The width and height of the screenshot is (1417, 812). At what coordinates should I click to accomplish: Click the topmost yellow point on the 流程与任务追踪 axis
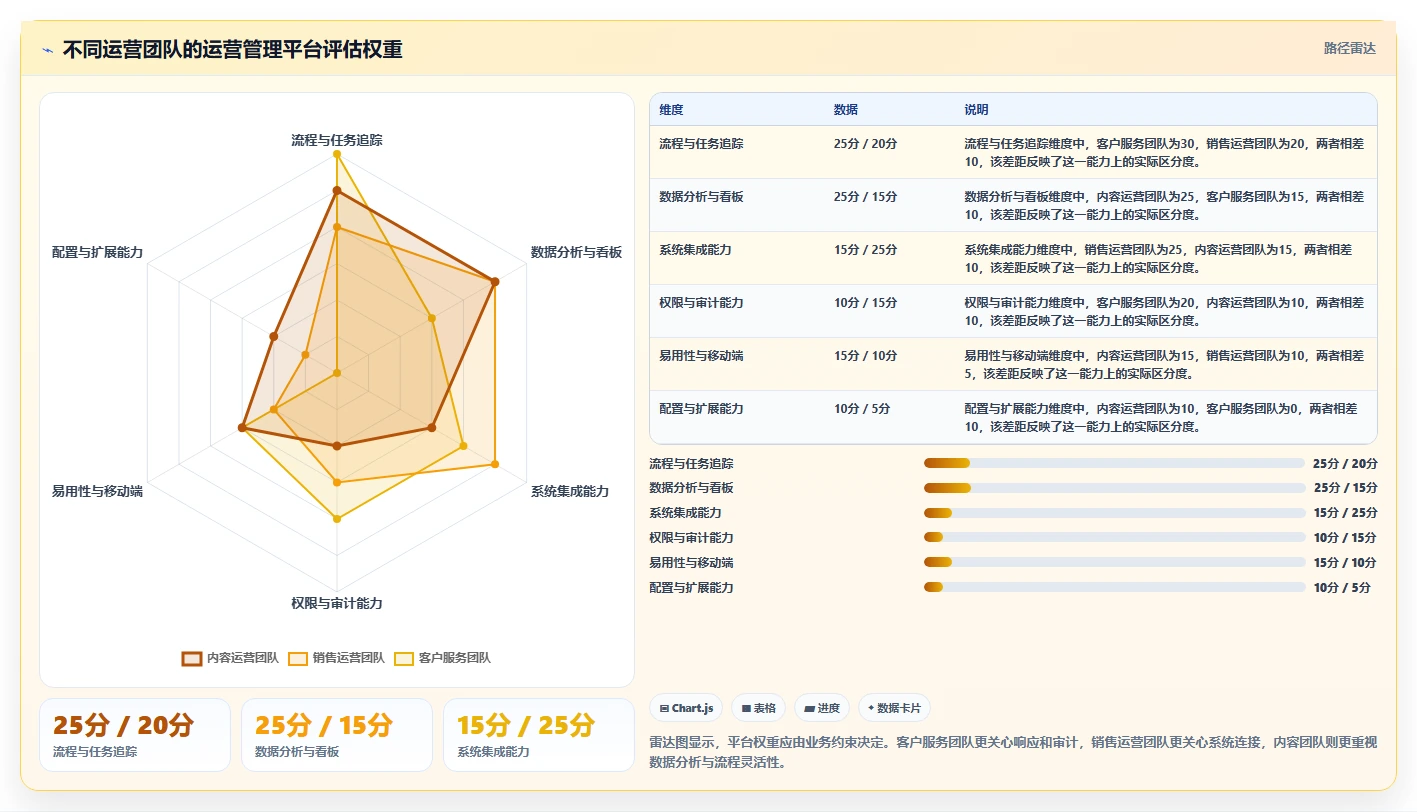click(x=337, y=154)
